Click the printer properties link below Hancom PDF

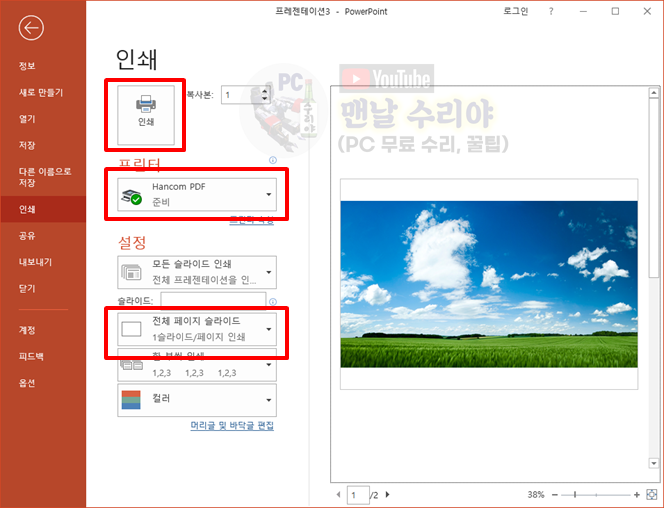click(252, 221)
